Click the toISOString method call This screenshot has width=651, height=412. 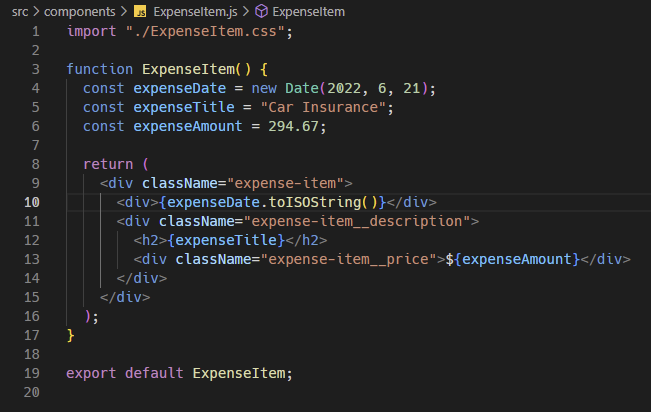315,202
